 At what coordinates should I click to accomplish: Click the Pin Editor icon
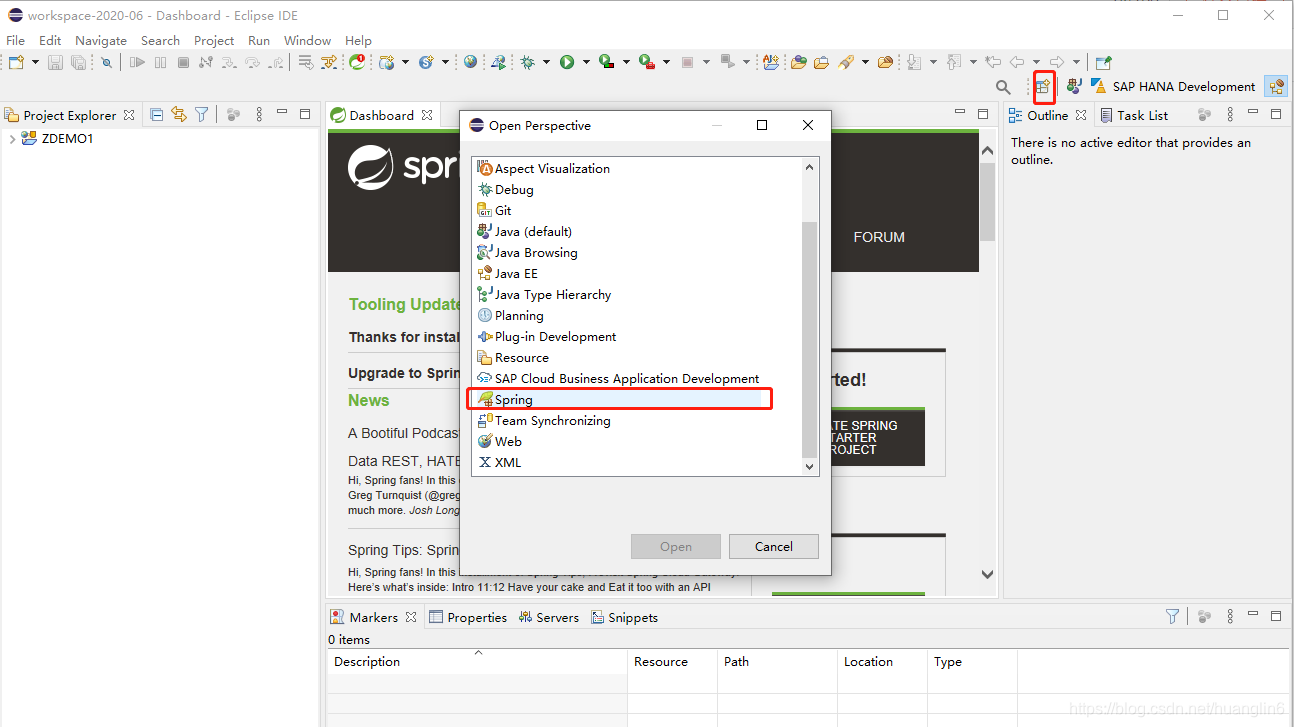(x=1103, y=62)
